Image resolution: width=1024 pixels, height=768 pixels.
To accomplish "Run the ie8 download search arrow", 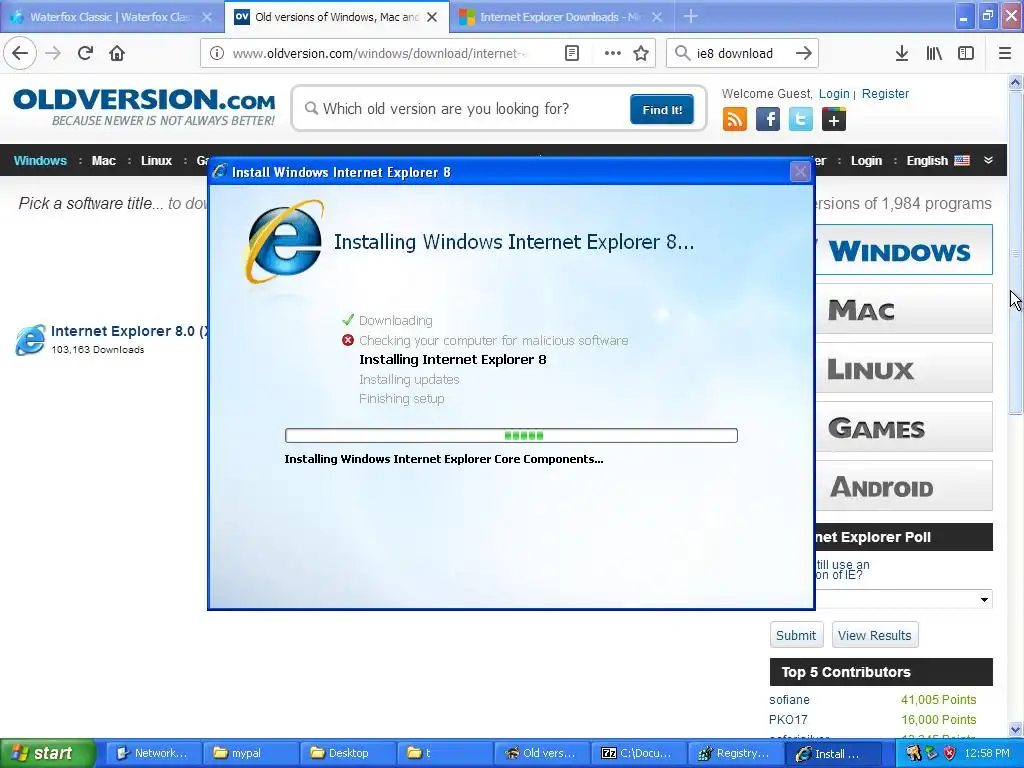I will (x=804, y=54).
